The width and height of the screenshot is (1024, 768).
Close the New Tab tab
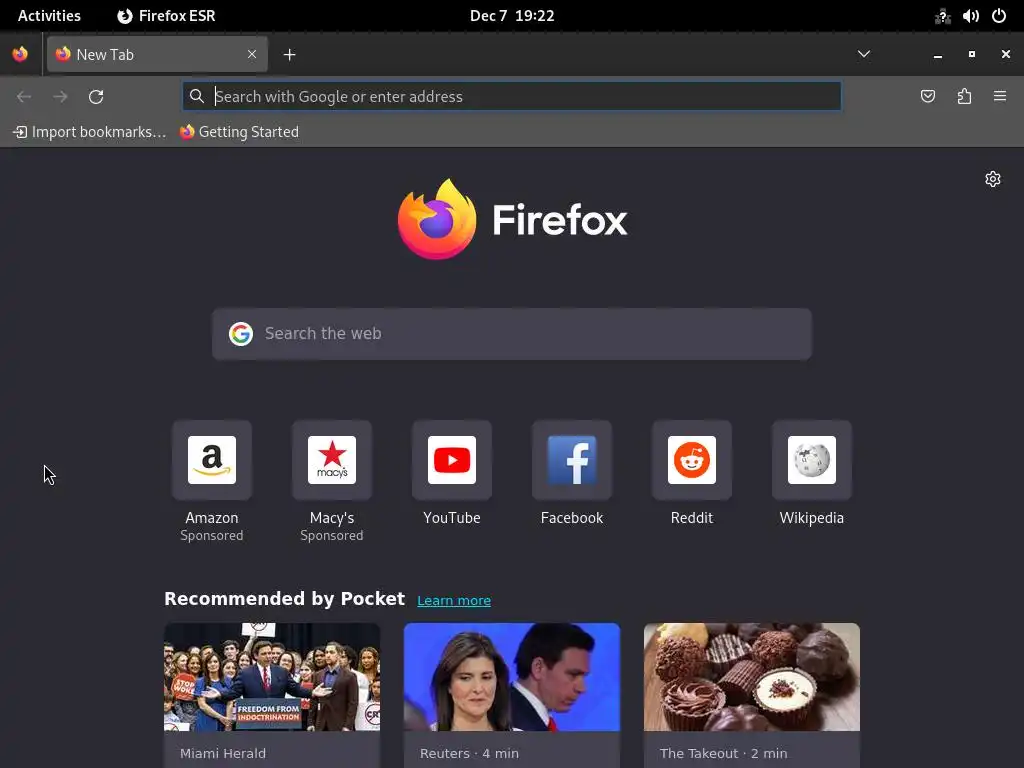click(x=252, y=54)
